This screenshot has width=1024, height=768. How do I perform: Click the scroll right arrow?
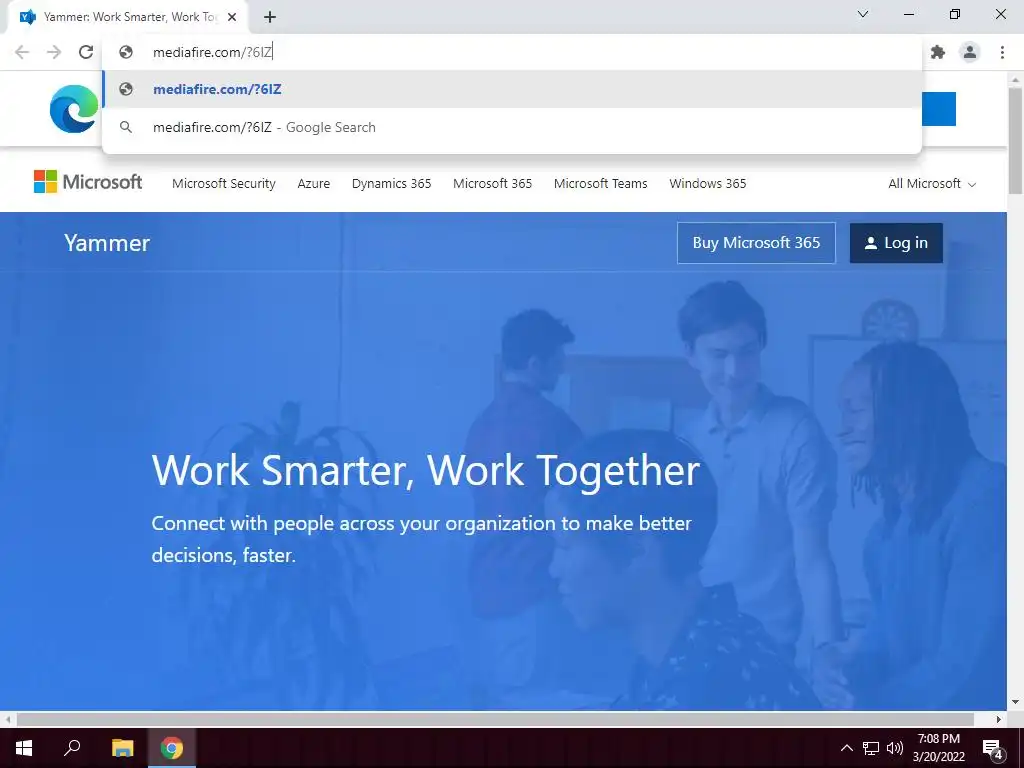pos(999,719)
